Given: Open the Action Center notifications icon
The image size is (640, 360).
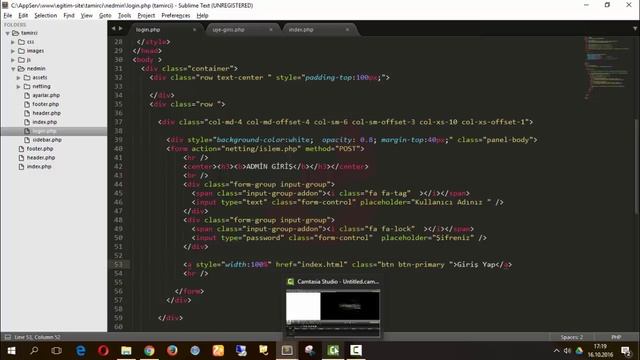Looking at the screenshot, I should (x=626, y=350).
